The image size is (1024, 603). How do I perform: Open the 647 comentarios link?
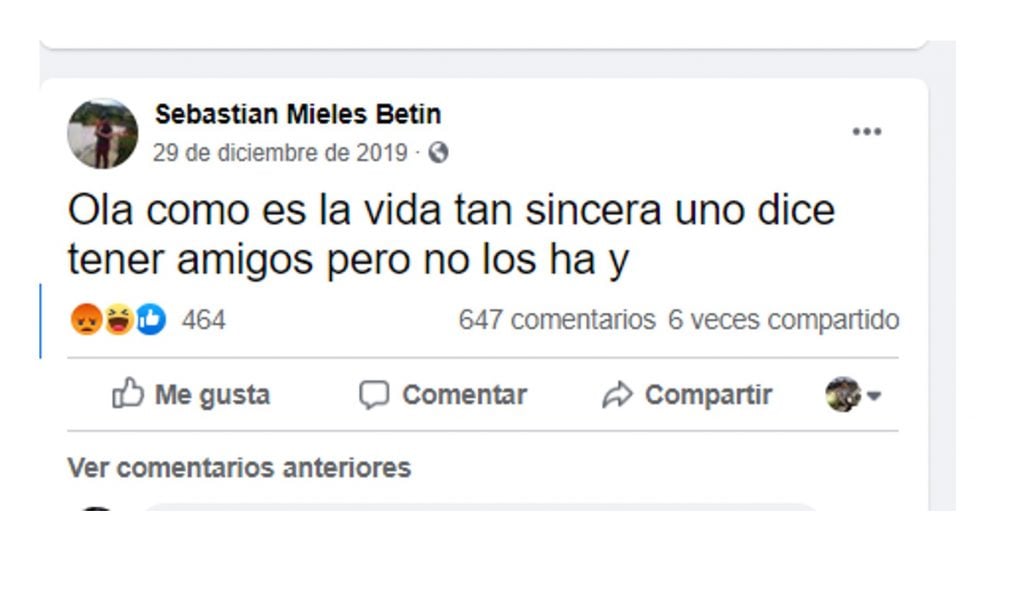tap(556, 320)
